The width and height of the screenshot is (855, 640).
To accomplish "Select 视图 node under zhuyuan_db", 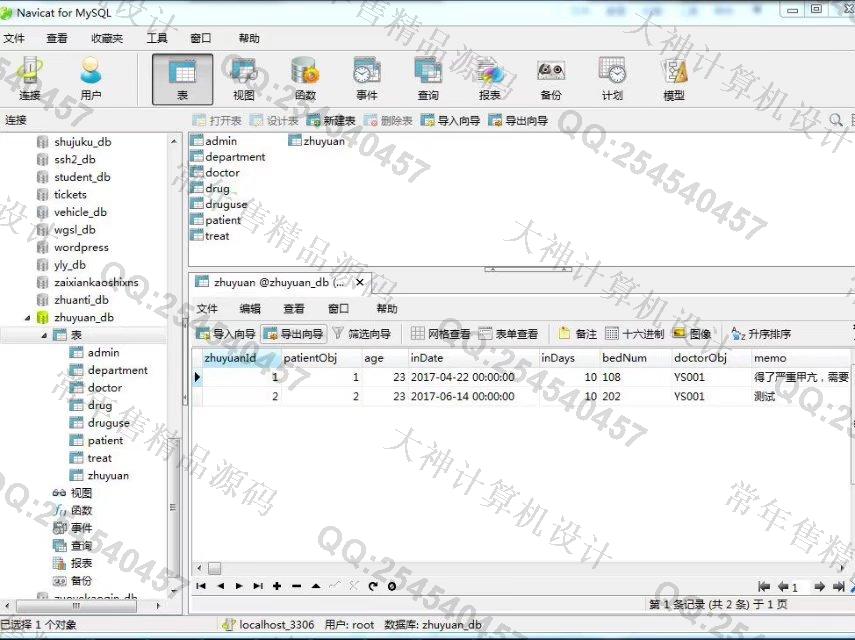I will 81,493.
